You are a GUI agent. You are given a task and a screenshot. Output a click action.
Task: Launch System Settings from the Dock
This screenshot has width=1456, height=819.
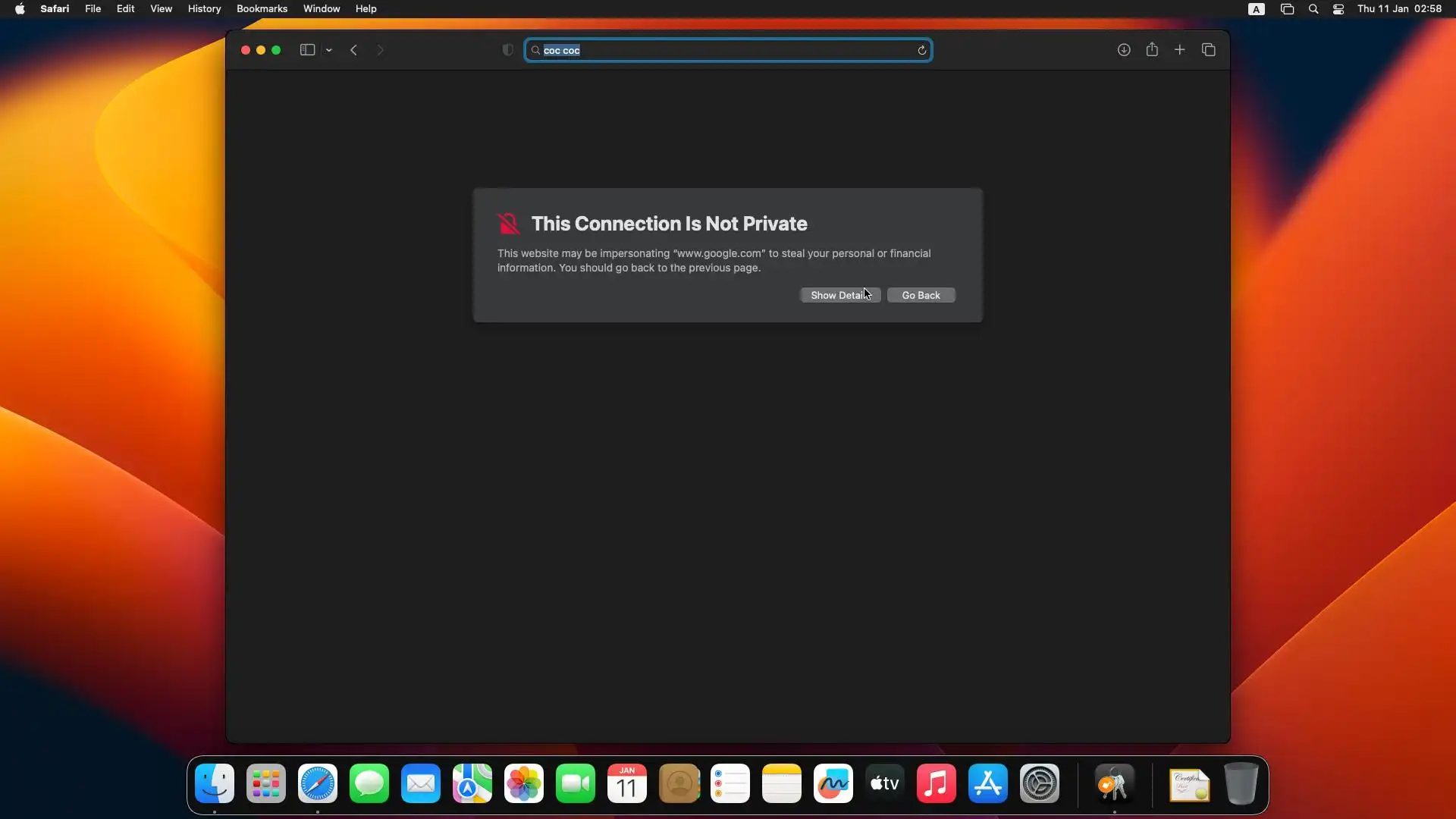point(1039,784)
